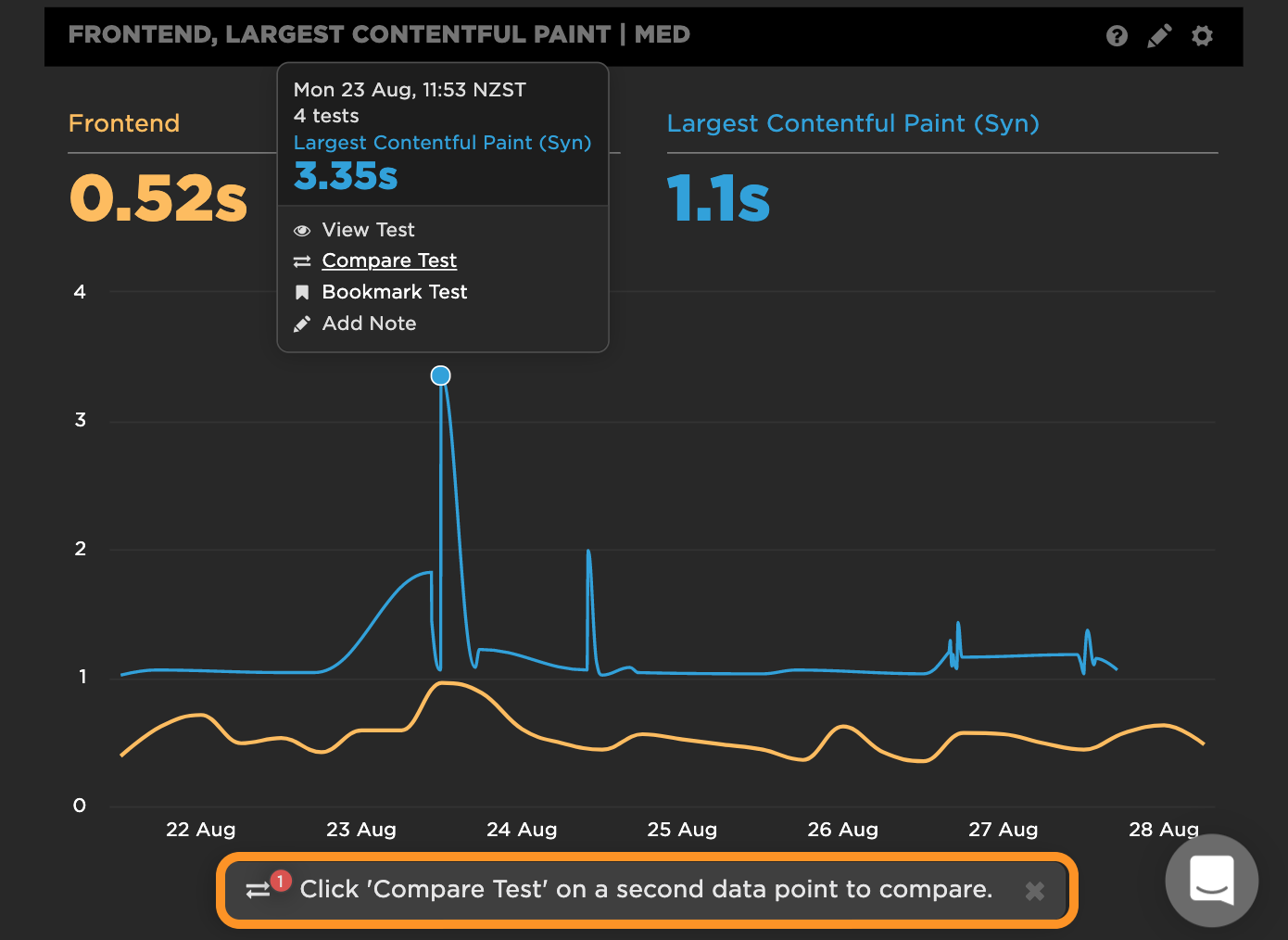
Task: Select Bookmark Test option
Action: tap(394, 292)
